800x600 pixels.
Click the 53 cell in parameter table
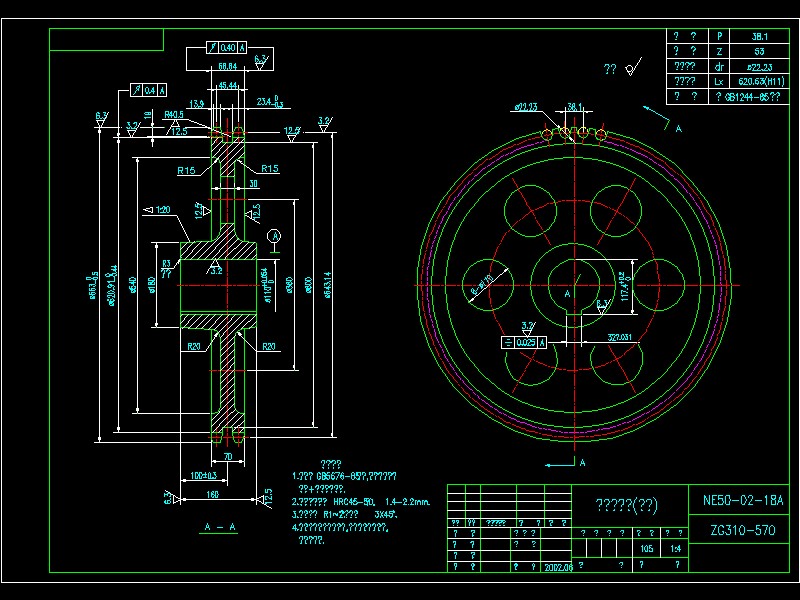[x=759, y=52]
